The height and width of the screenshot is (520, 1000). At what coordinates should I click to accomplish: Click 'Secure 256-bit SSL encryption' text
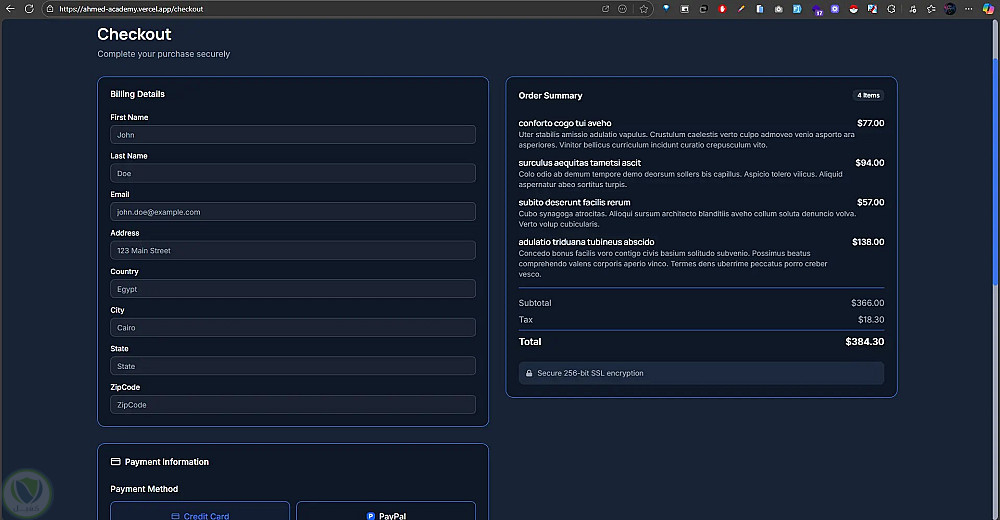pyautogui.click(x=590, y=373)
